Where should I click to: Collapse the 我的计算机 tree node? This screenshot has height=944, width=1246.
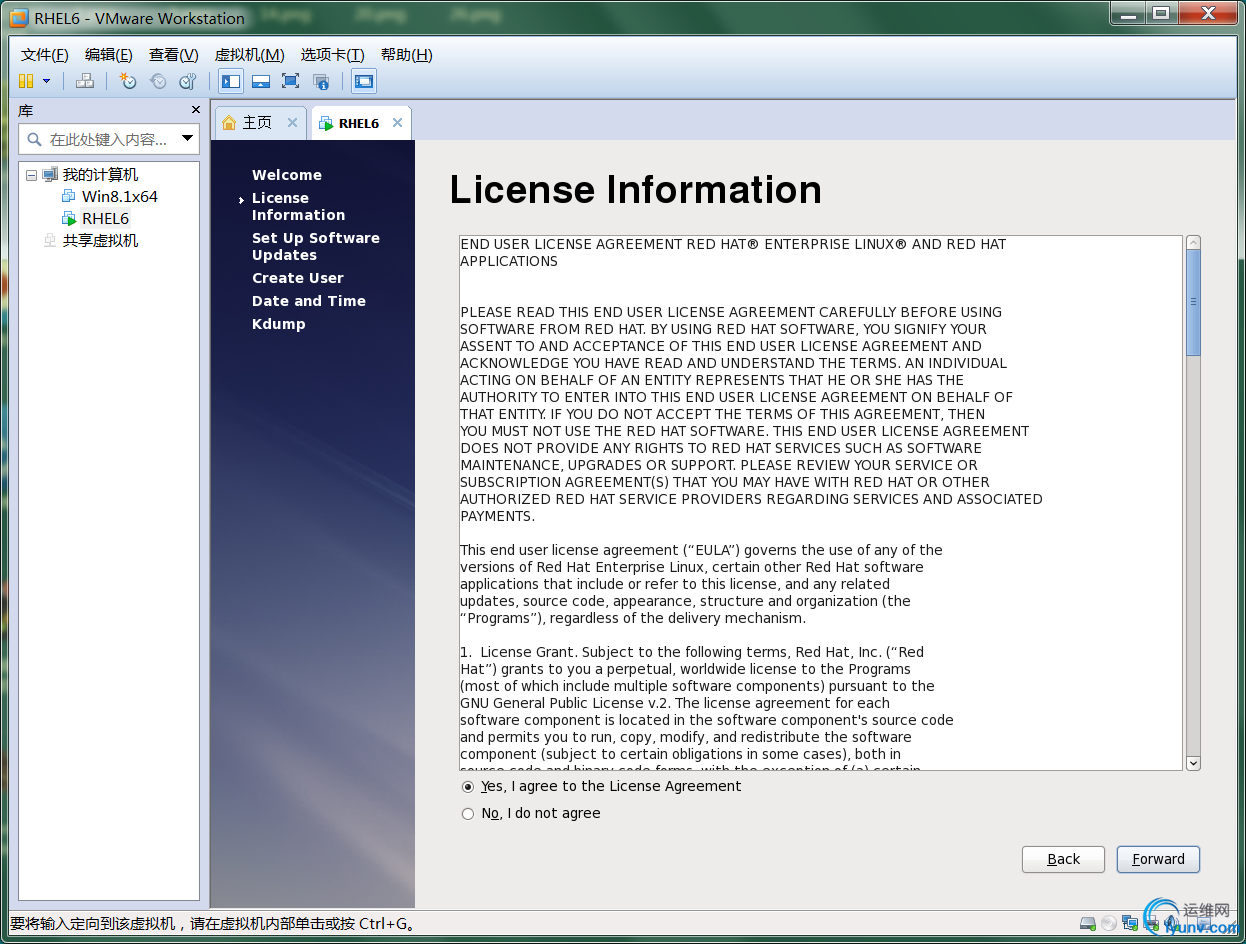click(32, 175)
